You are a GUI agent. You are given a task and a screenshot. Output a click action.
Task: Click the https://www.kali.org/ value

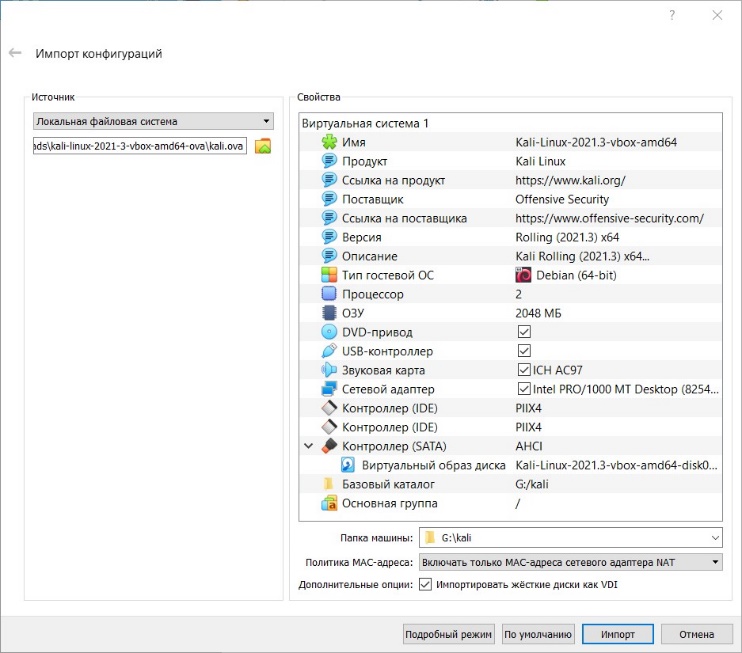pyautogui.click(x=570, y=180)
